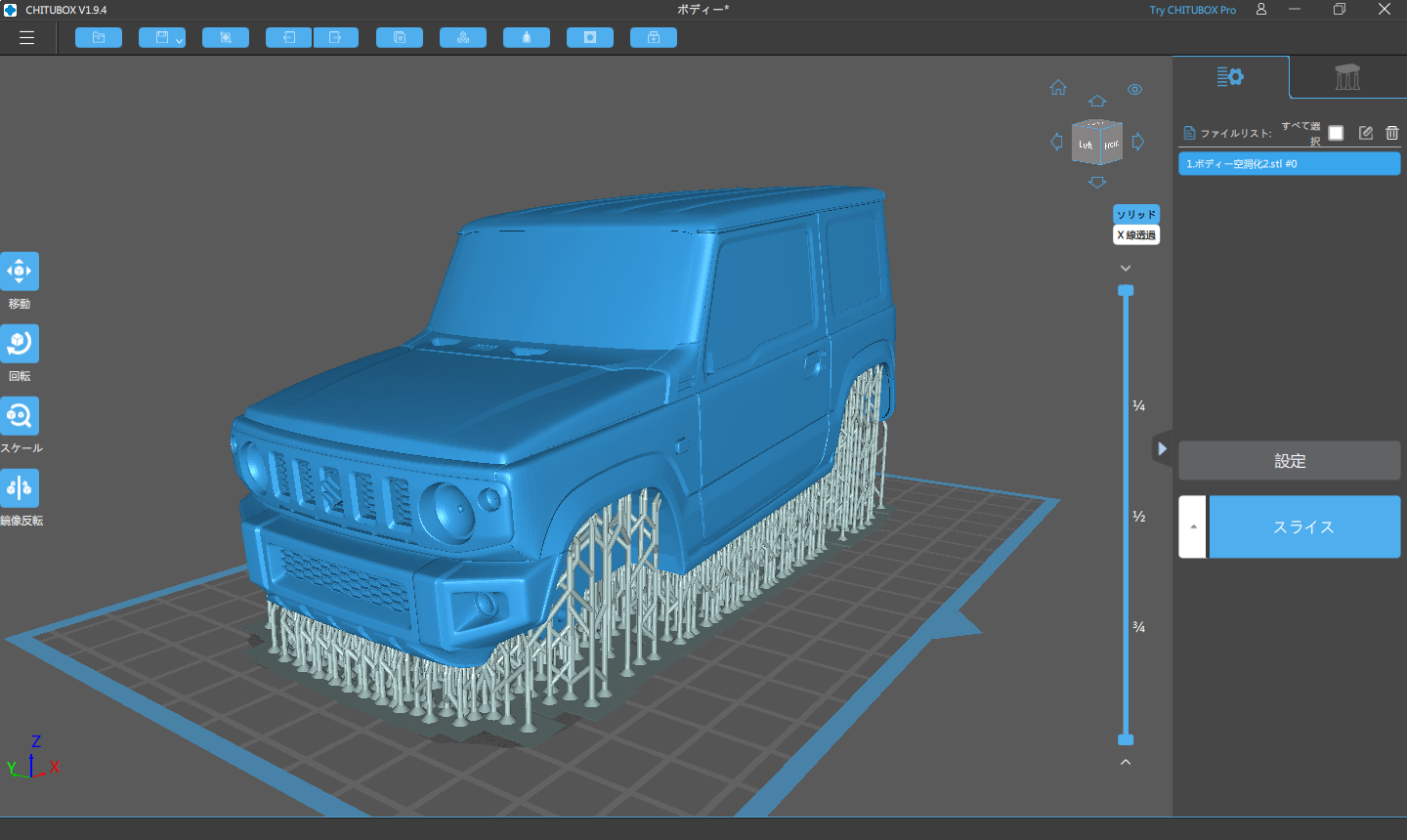Click the copy model toolbar icon
This screenshot has height=840, width=1407.
tap(400, 38)
